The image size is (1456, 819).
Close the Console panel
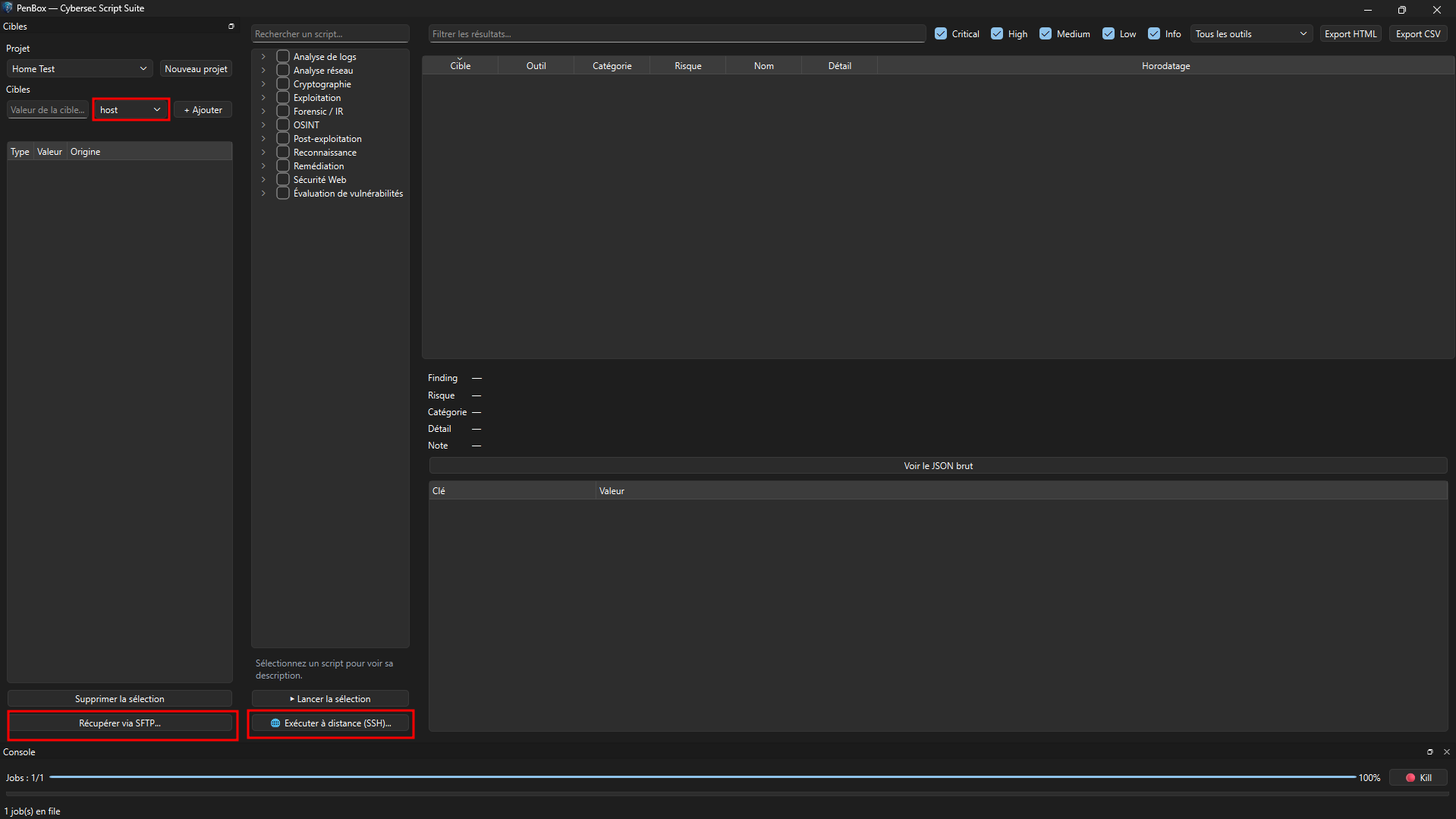1446,751
